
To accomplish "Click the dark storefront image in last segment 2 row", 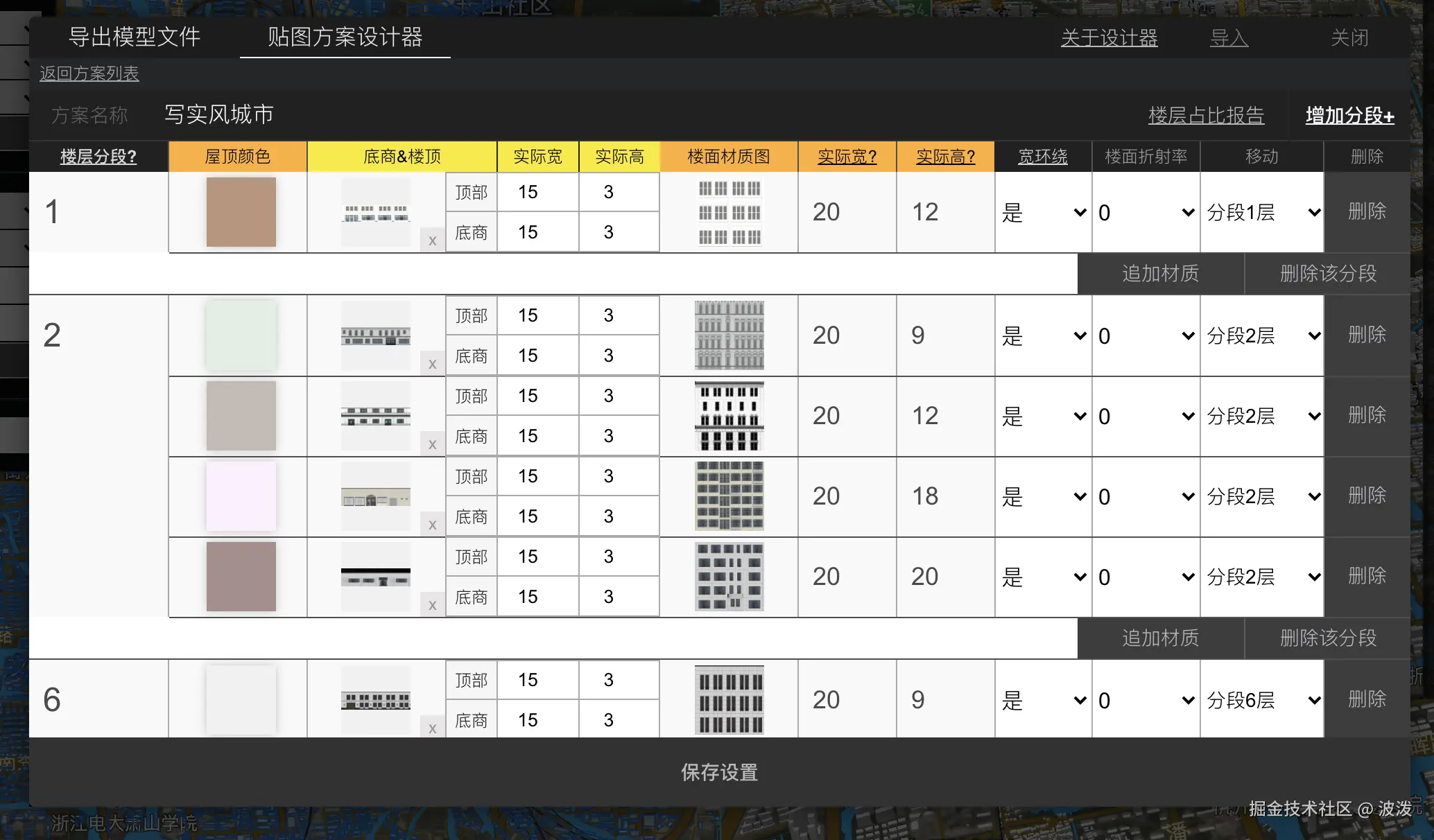I will point(375,577).
